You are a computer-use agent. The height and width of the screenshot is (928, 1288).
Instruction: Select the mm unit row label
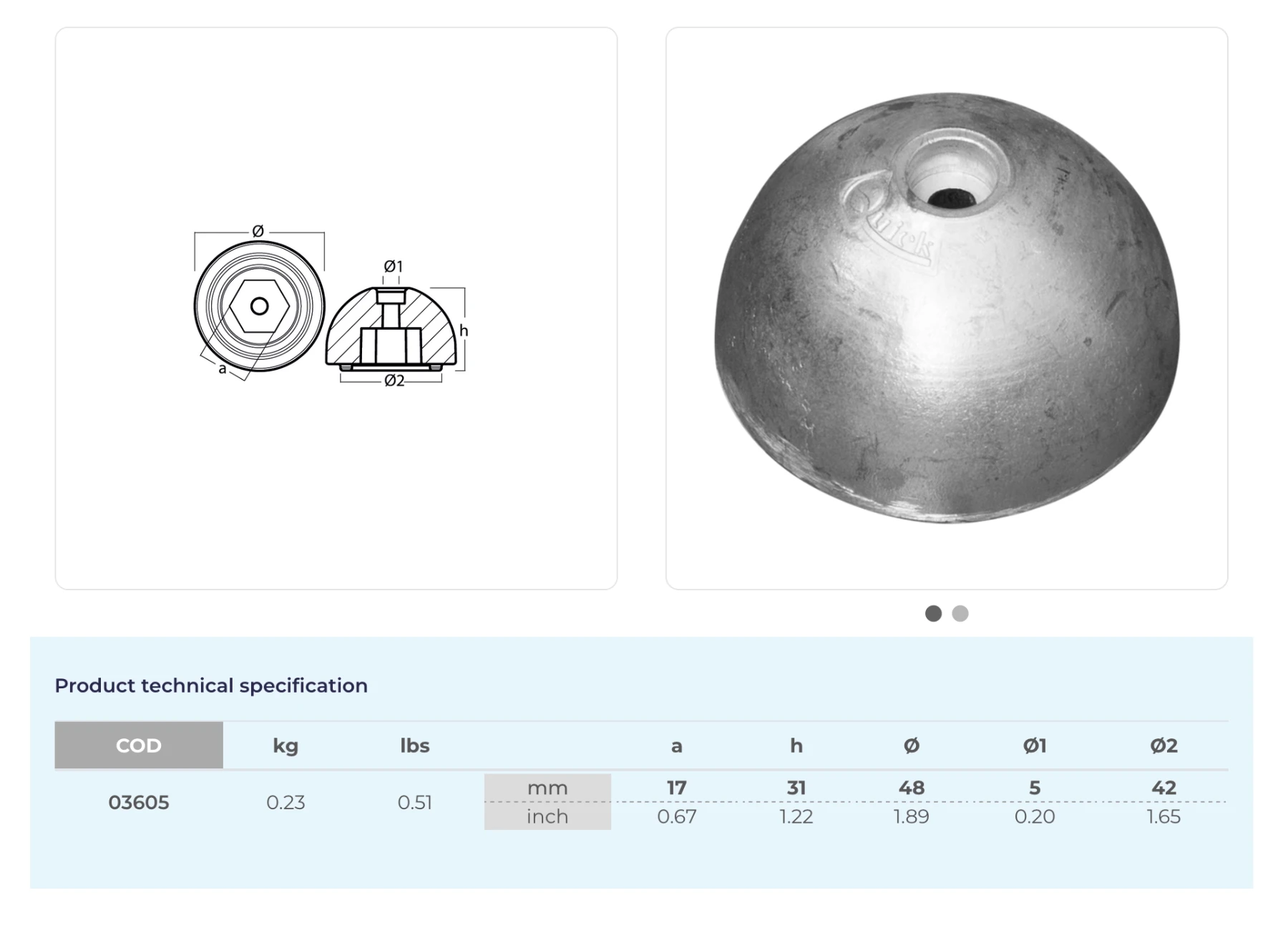[x=547, y=788]
